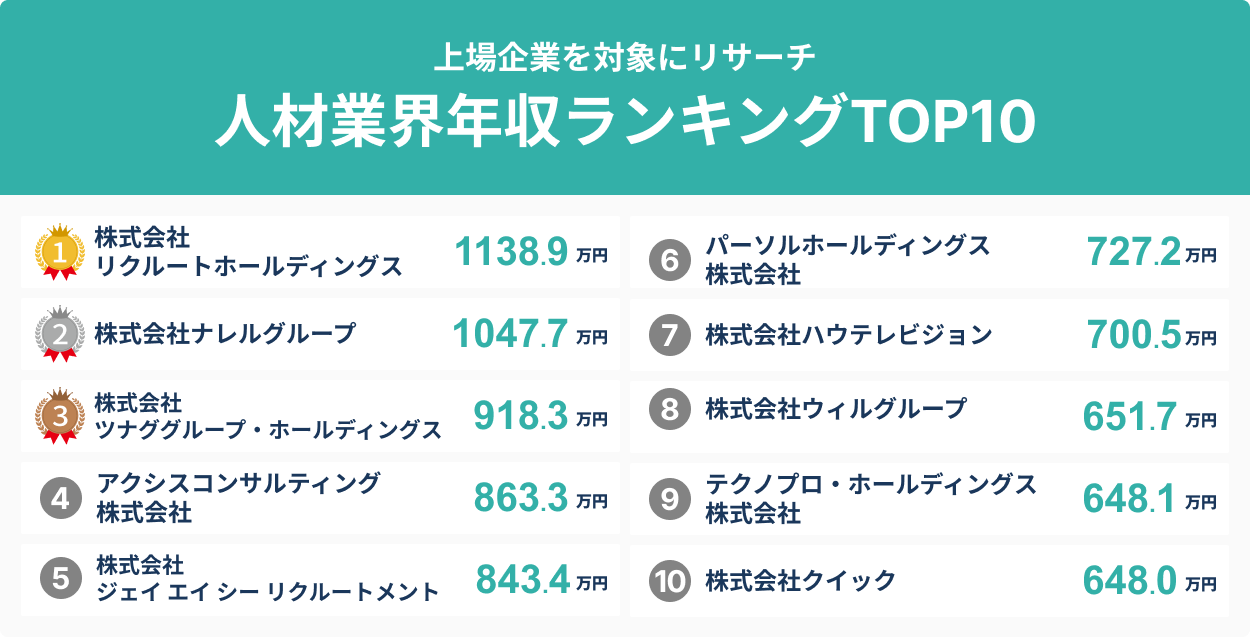Open アクシスコンサルティング株式会社 entry
This screenshot has height=637, width=1250.
click(238, 498)
